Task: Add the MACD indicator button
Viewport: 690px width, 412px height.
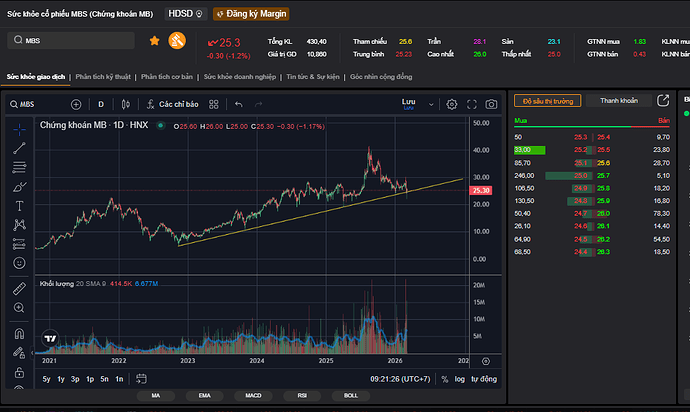Action: (x=253, y=397)
